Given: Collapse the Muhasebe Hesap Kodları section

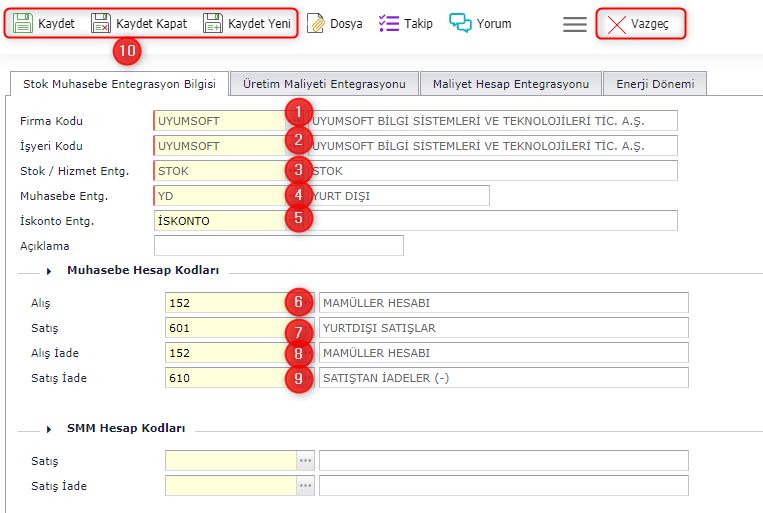Looking at the screenshot, I should pos(49,270).
